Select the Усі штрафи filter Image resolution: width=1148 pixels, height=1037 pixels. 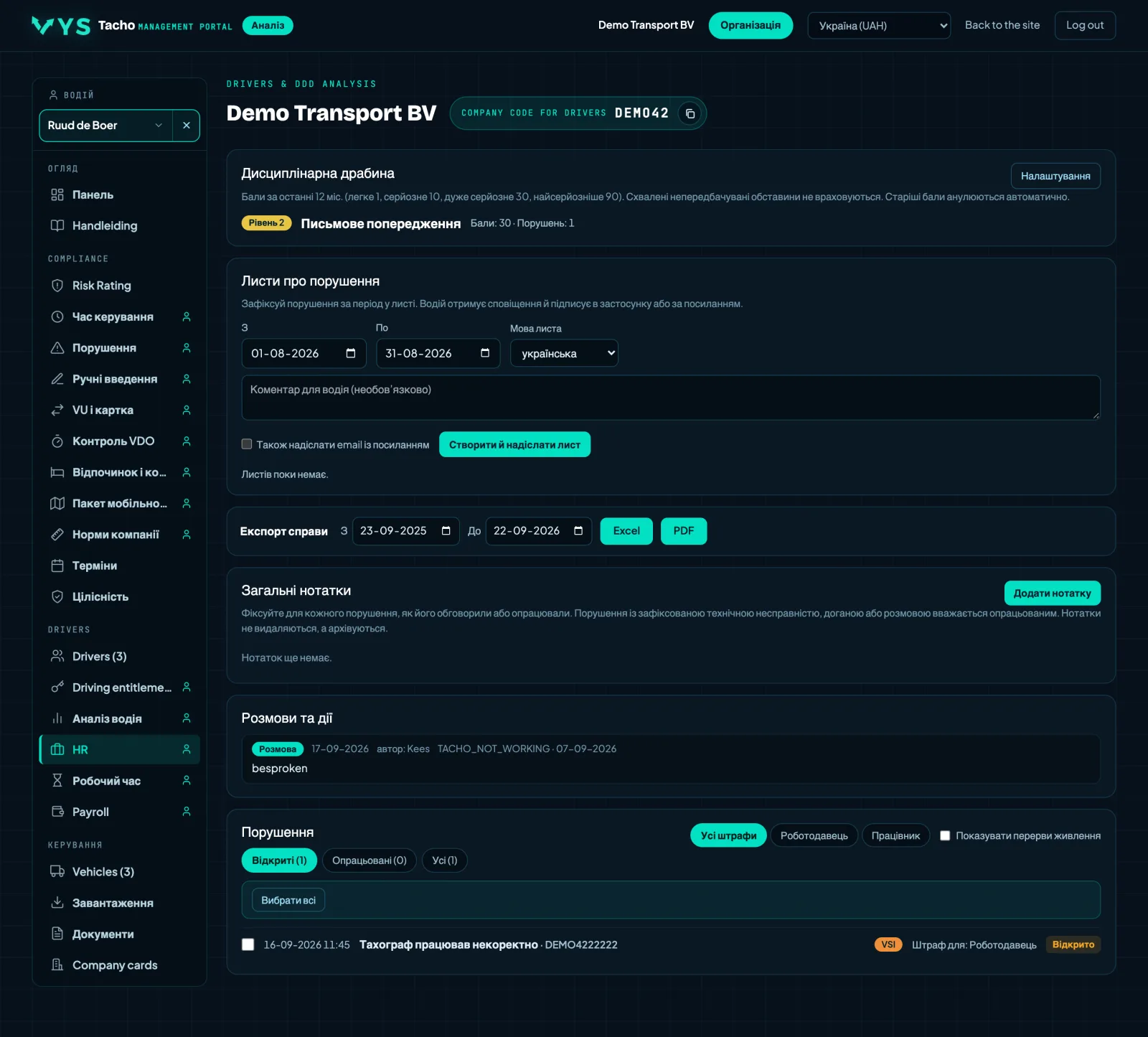point(728,835)
